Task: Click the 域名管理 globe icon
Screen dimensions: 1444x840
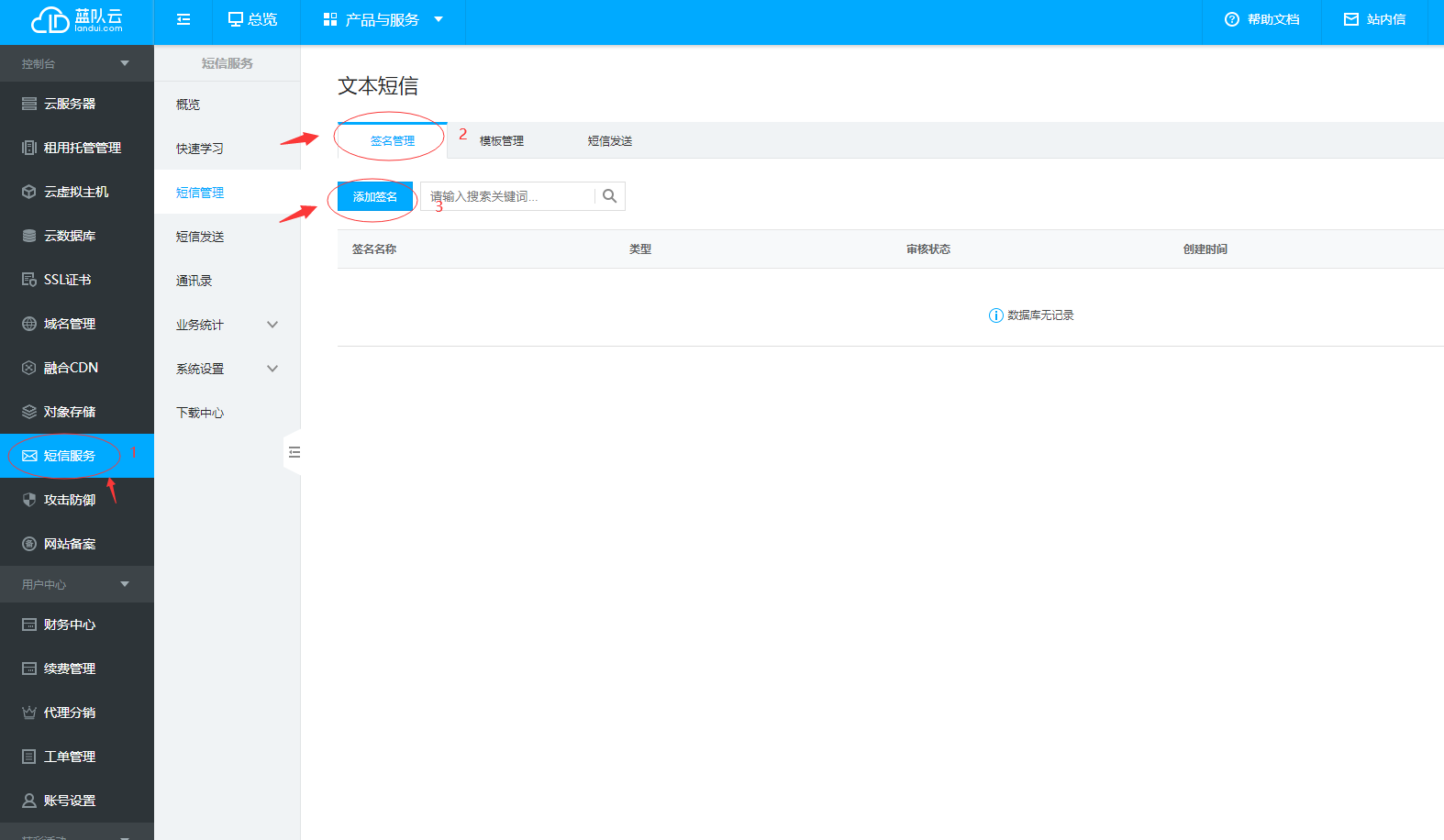Action: (x=29, y=324)
